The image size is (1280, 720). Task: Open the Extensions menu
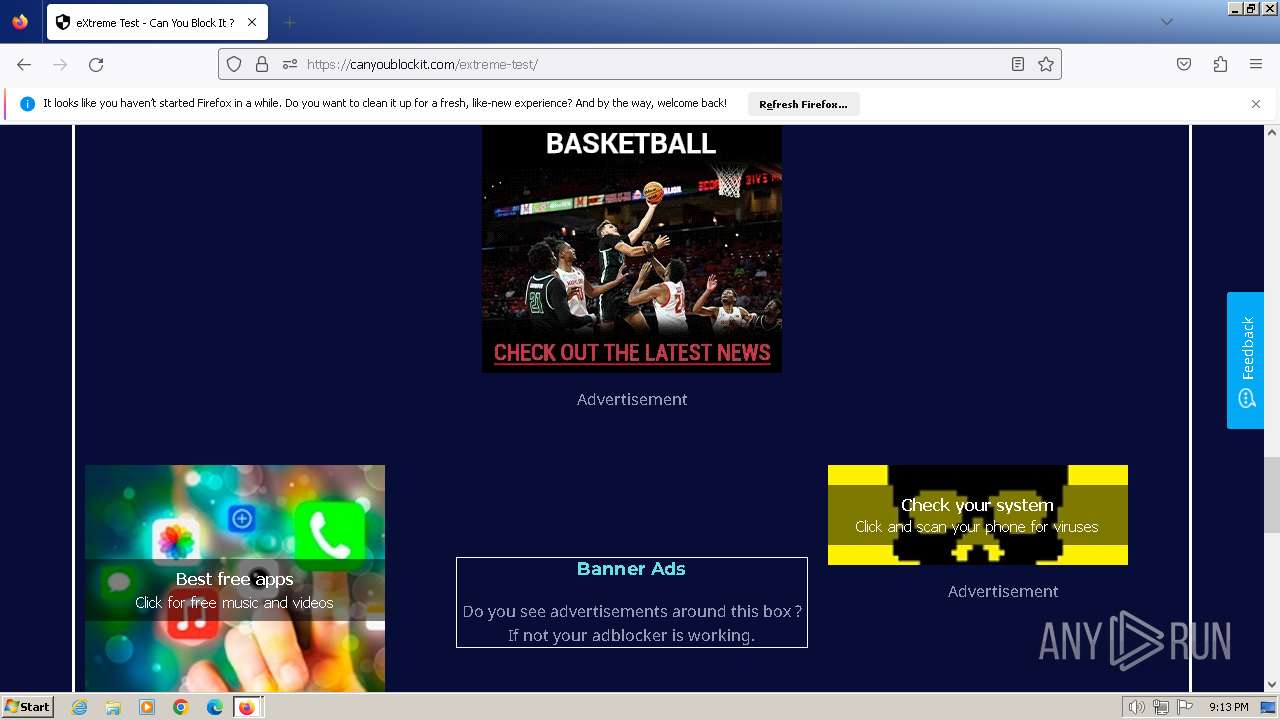tap(1220, 64)
